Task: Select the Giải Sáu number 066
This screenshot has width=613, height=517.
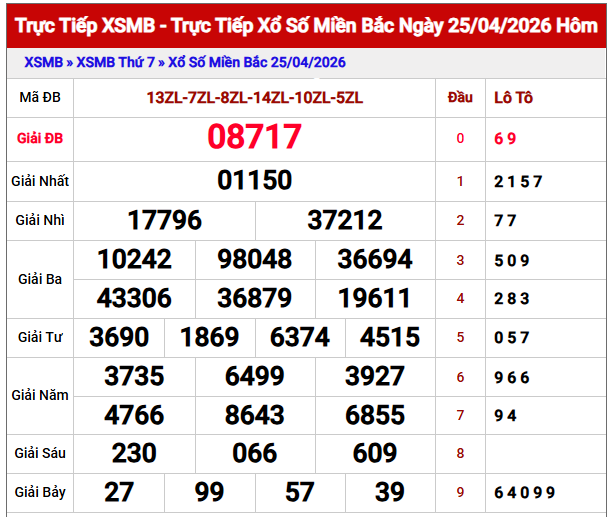Action: 255,453
